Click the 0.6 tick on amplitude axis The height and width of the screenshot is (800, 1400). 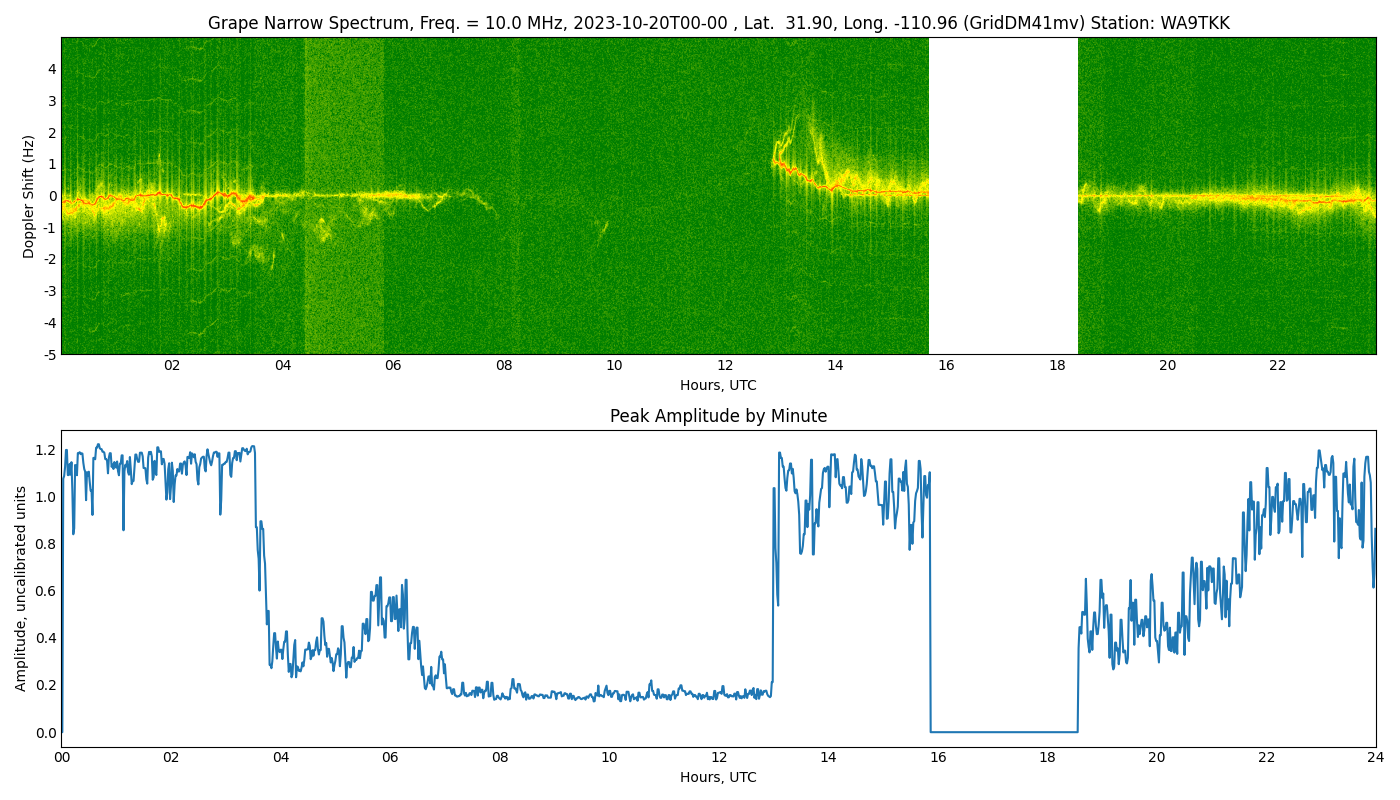tap(45, 591)
